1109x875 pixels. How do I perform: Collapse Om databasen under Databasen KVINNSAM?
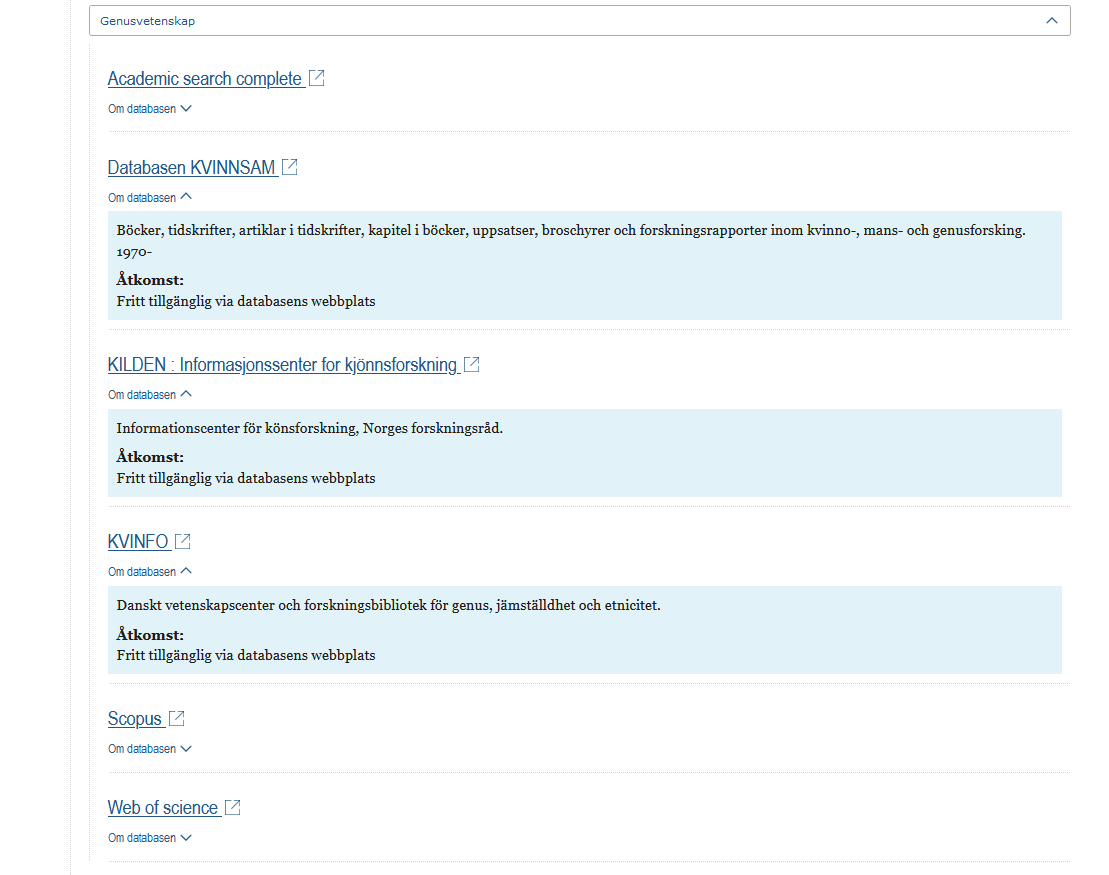pos(149,197)
